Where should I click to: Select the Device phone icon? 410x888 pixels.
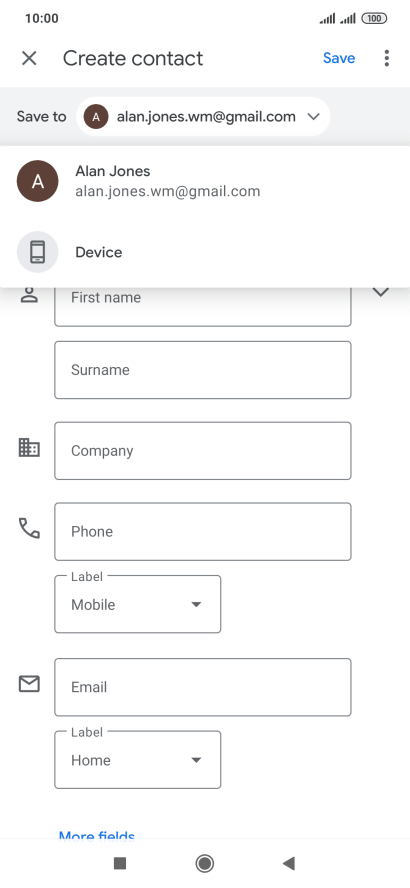pos(37,252)
